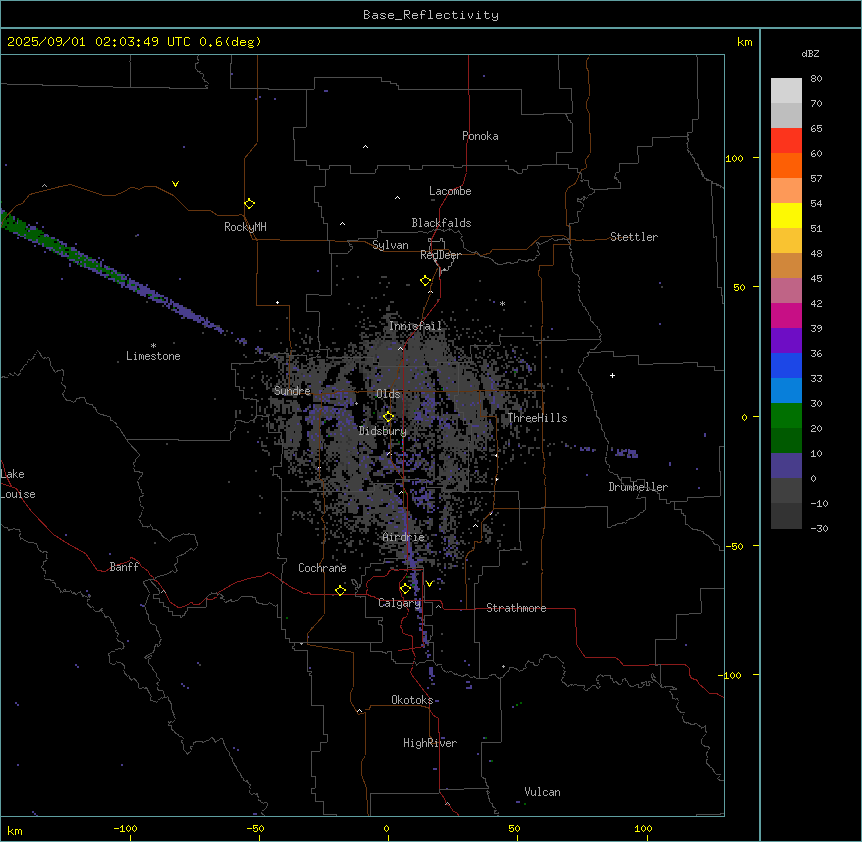862x842 pixels.
Task: Click the km unit label at top right
Action: pos(744,42)
